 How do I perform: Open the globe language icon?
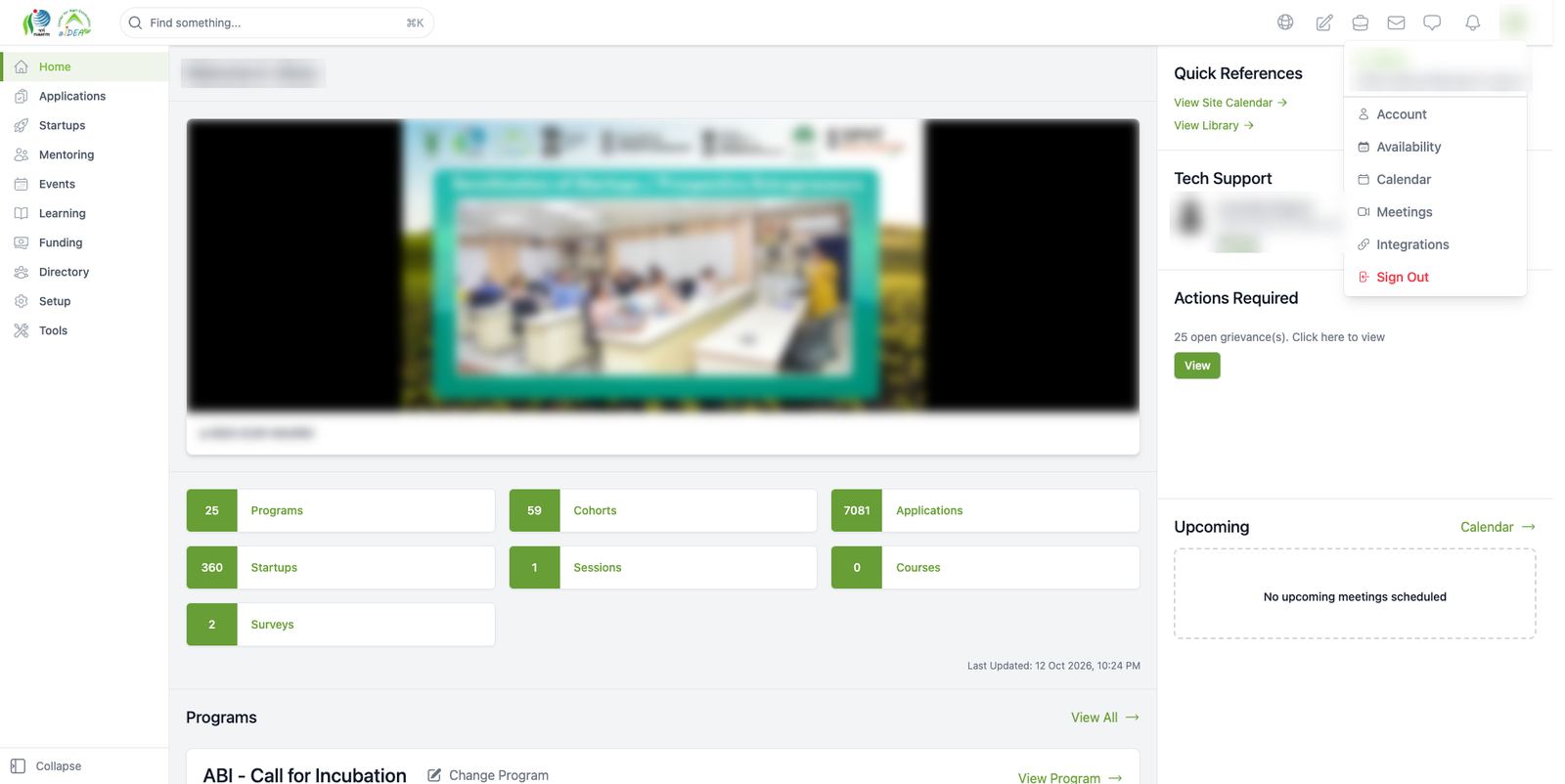click(x=1285, y=22)
